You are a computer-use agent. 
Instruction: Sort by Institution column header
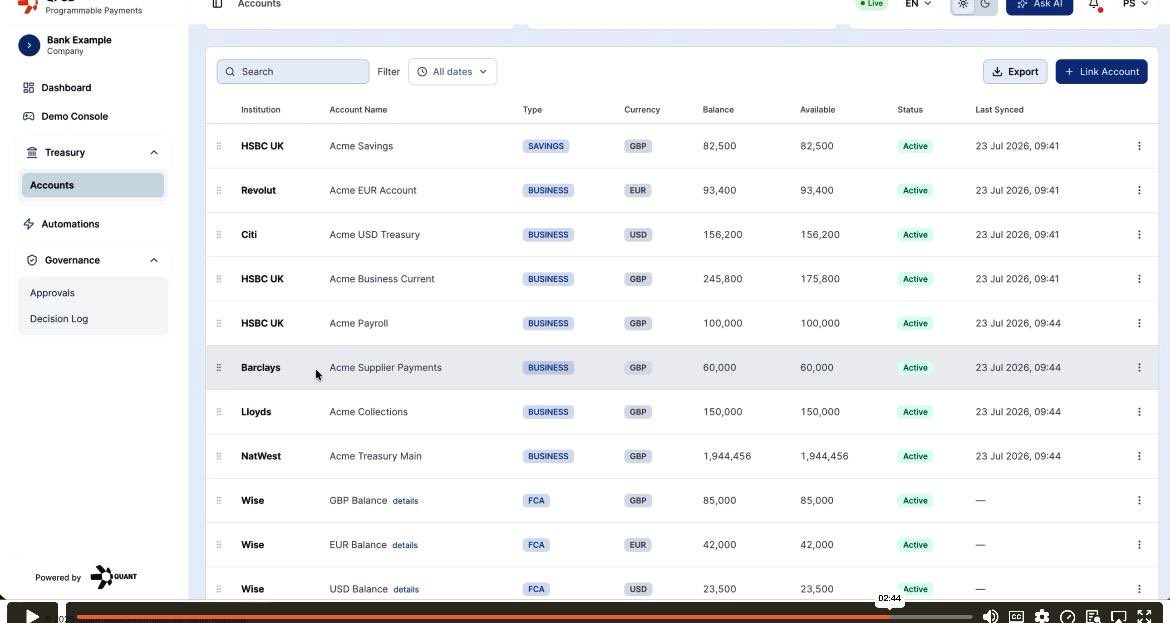[260, 110]
